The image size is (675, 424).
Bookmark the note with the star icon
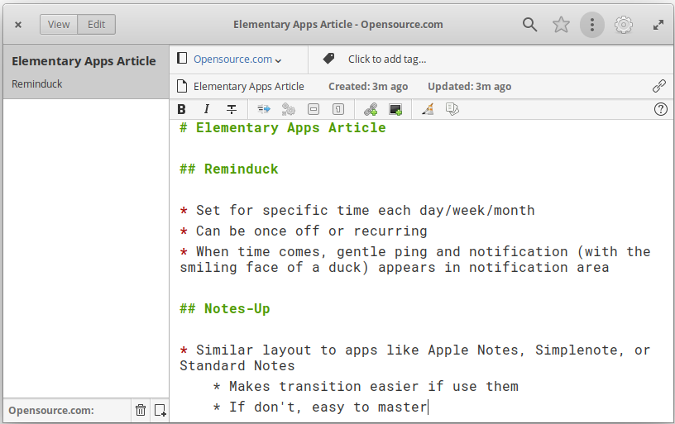[x=561, y=24]
